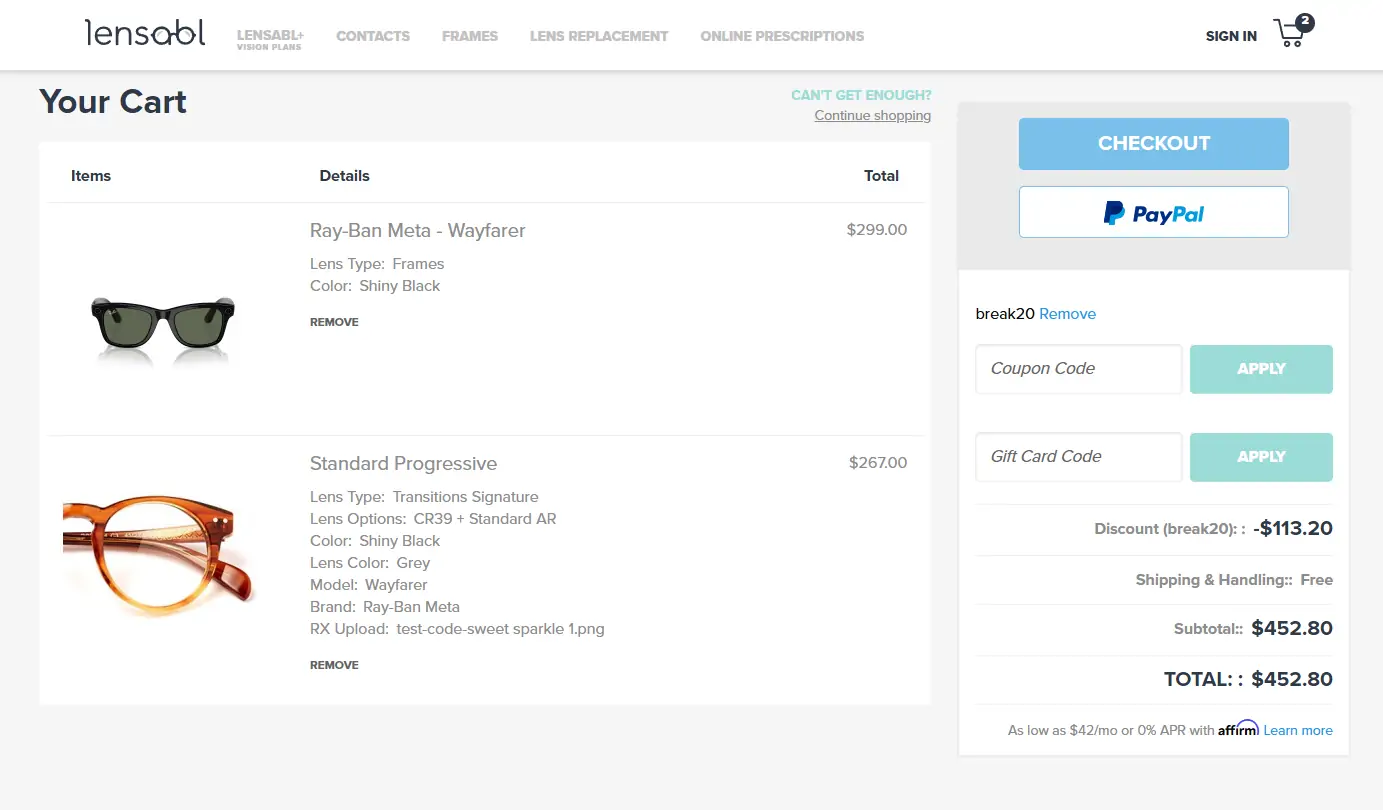1383x810 pixels.
Task: Focus the Coupon Code field
Action: coord(1079,369)
